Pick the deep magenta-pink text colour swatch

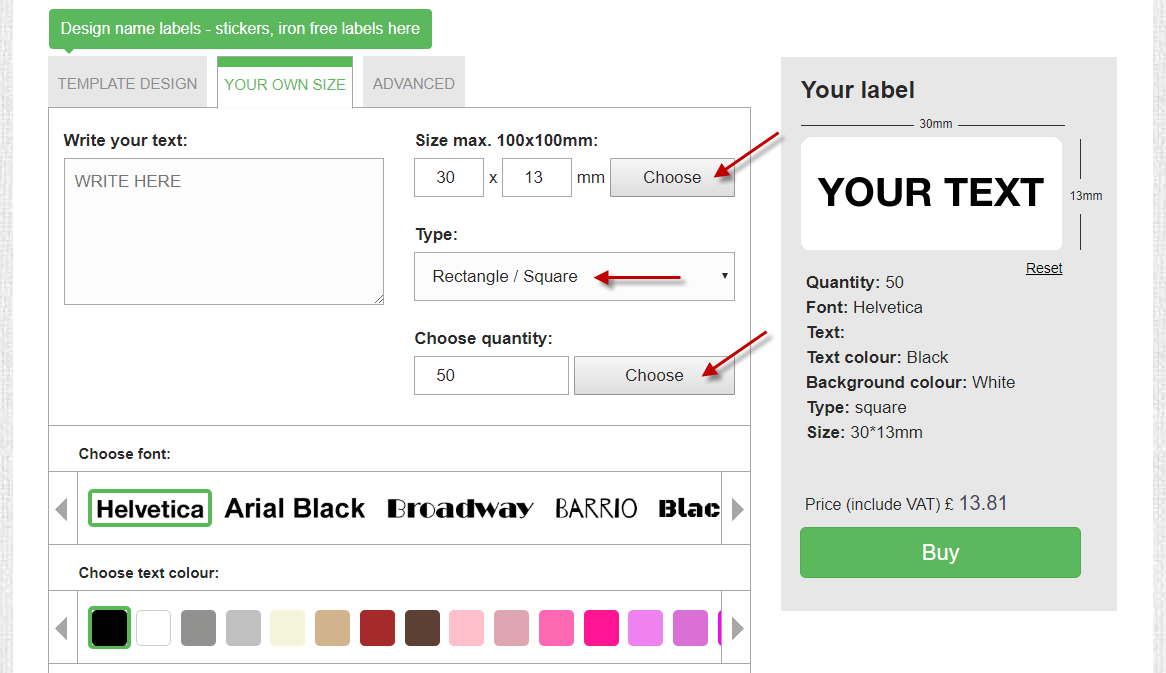(602, 628)
